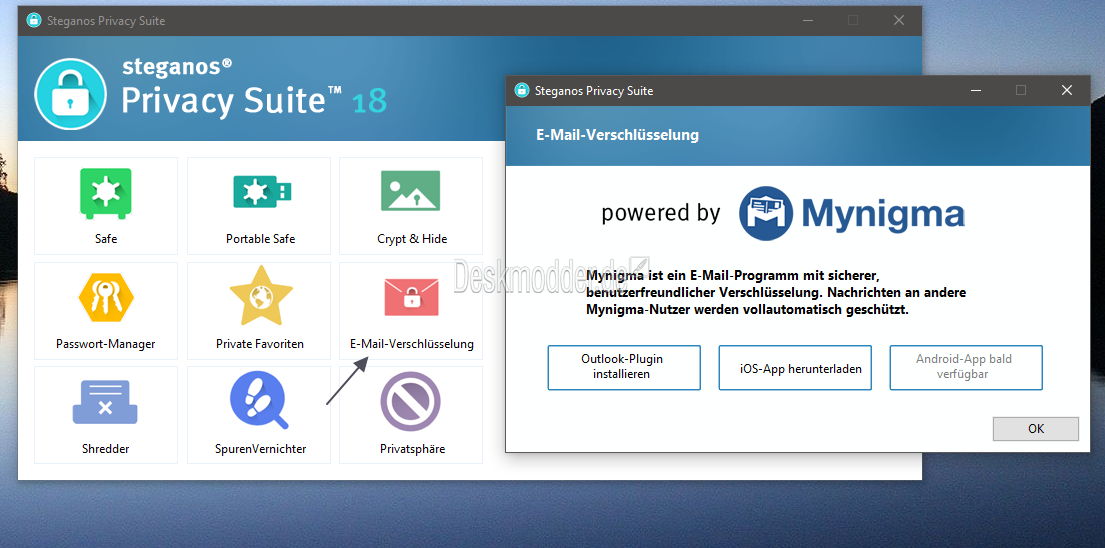Click the title bar padlock icon of main window

[x=34, y=20]
